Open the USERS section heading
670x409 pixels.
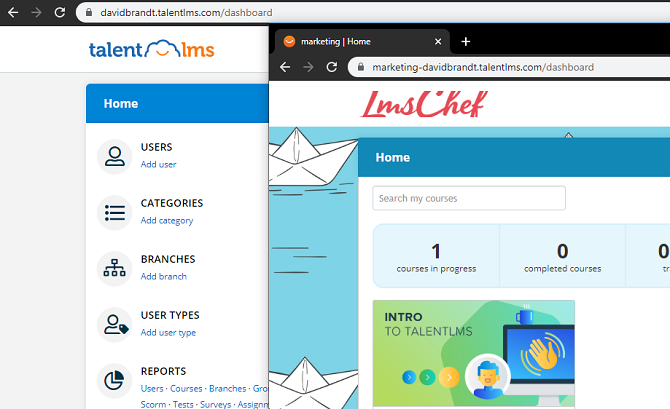156,147
